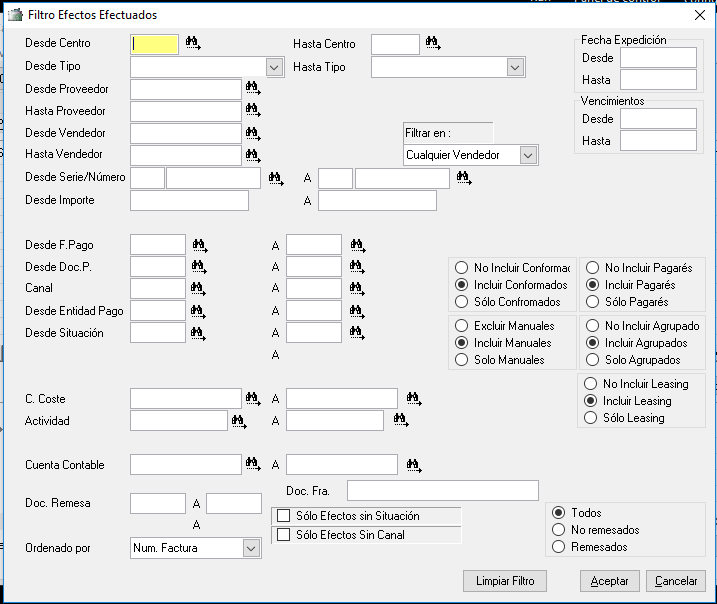Open the Cualquier Vendedor dropdown
The width and height of the screenshot is (717, 604).
click(528, 155)
